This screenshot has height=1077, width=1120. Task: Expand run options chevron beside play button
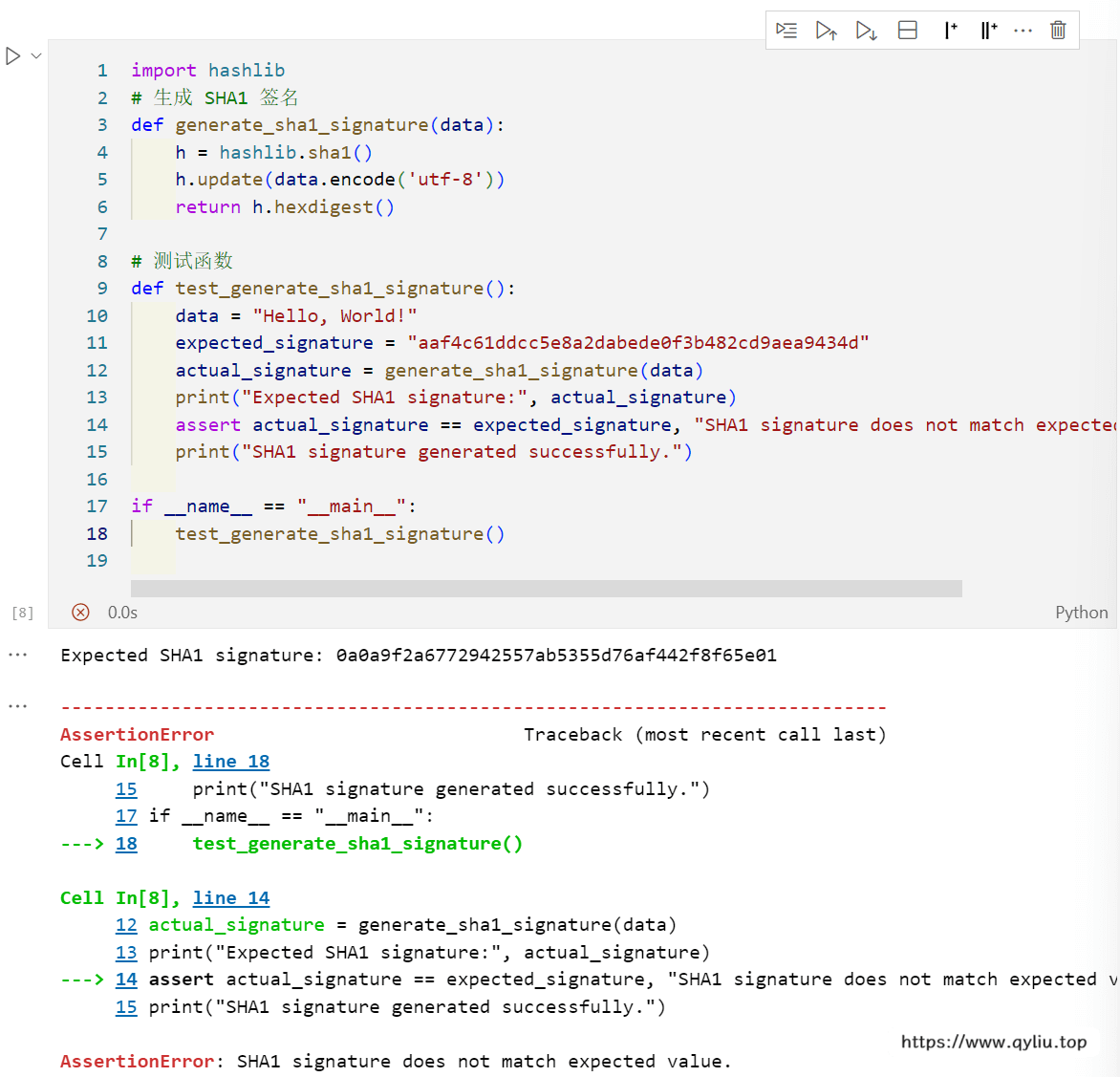(x=36, y=56)
